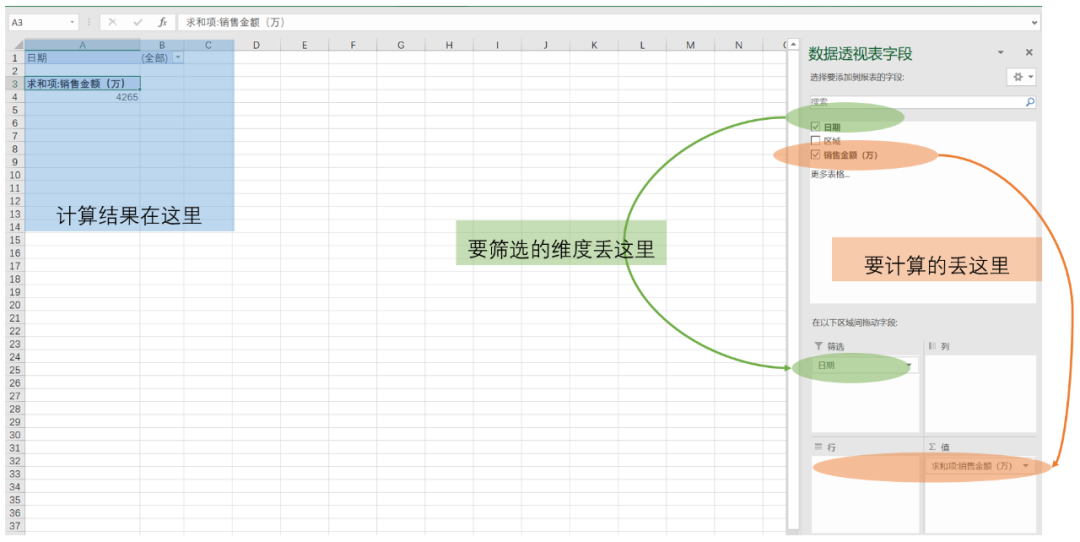Select column B header
This screenshot has width=1080, height=542.
coord(162,45)
